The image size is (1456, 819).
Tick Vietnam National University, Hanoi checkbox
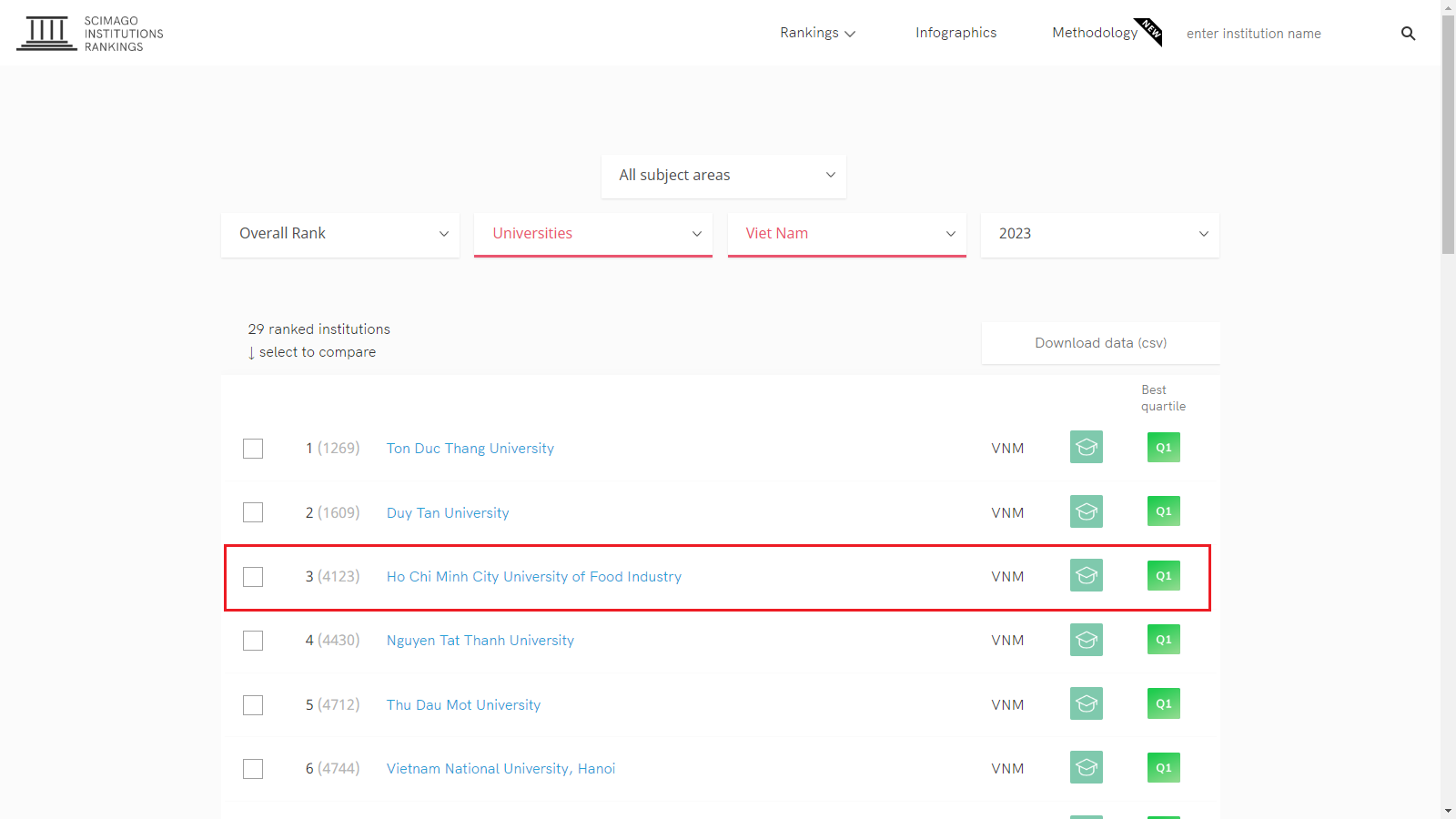253,769
